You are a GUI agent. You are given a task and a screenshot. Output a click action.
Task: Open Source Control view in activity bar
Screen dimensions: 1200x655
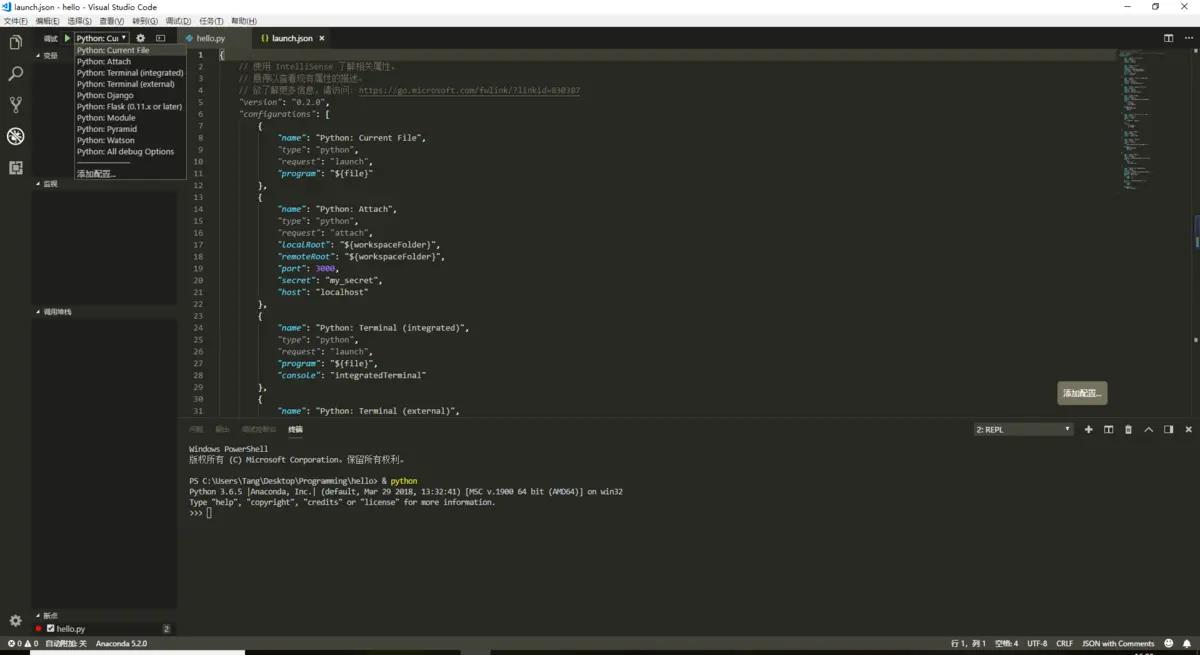tap(15, 105)
